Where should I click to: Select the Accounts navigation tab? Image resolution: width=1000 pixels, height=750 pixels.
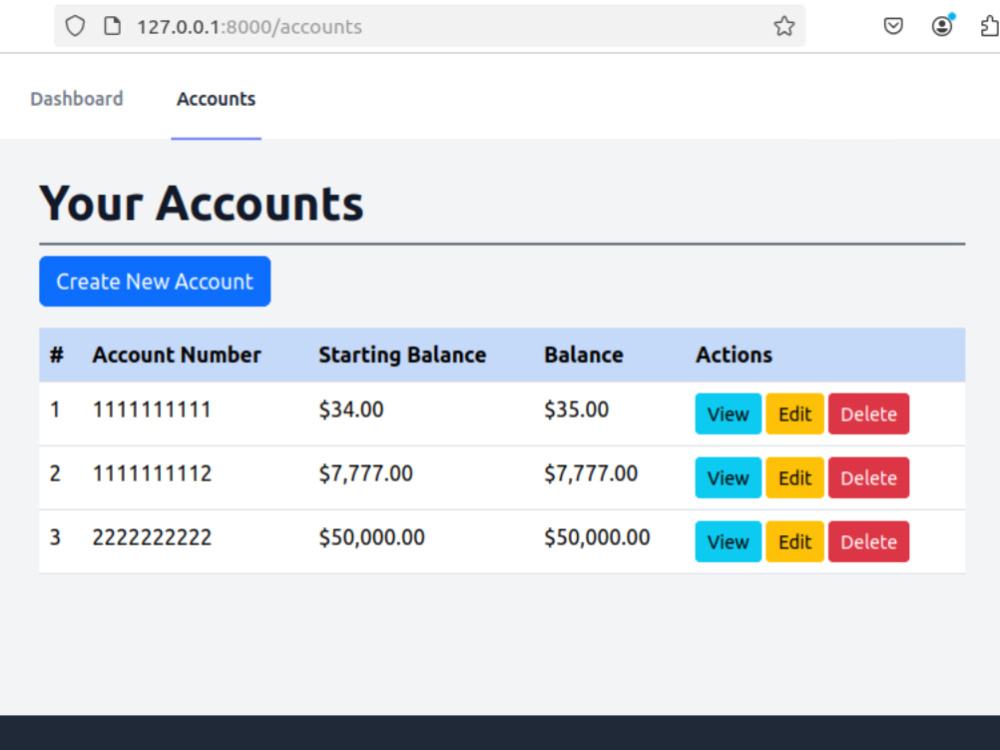(x=216, y=99)
